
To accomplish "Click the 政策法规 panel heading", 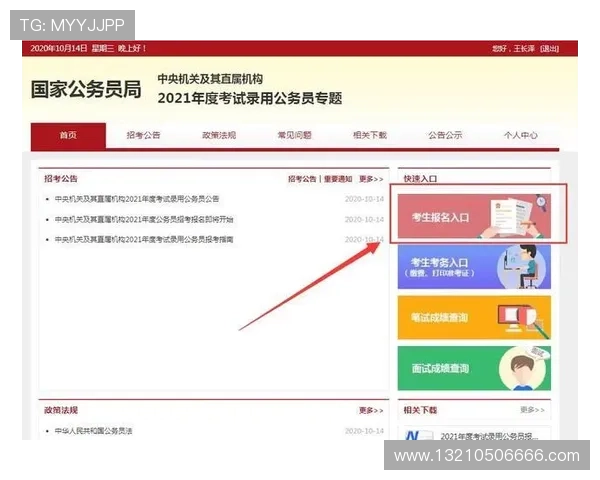I will point(61,410).
